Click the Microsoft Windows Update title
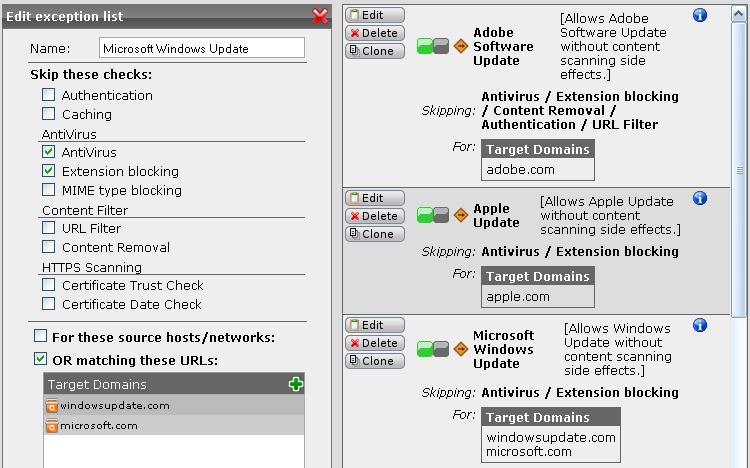 503,349
